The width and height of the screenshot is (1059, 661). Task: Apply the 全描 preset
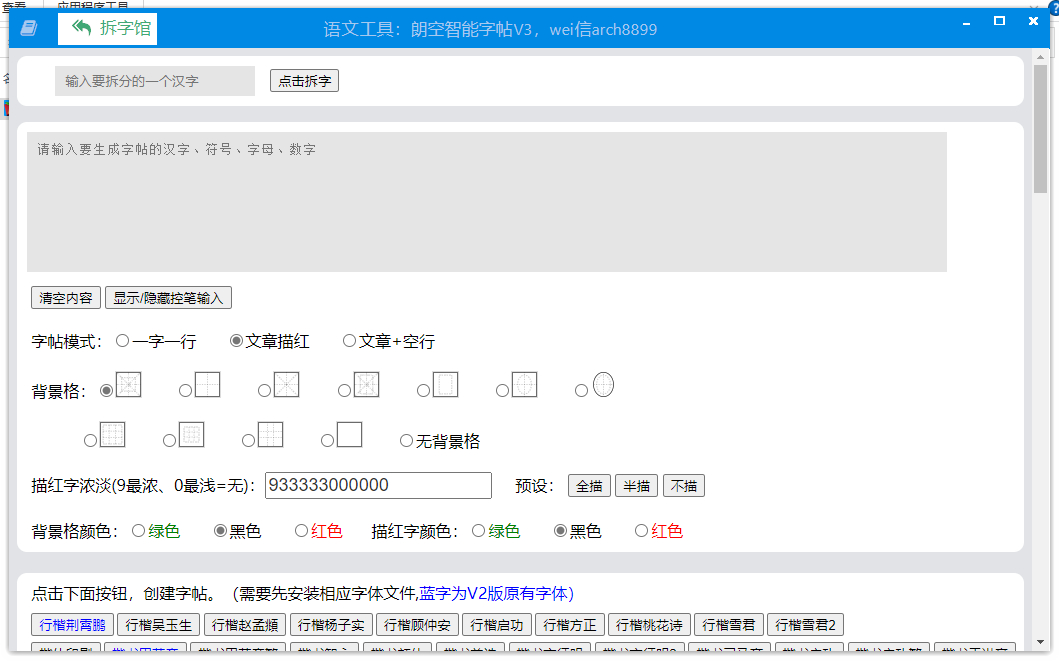tap(590, 486)
